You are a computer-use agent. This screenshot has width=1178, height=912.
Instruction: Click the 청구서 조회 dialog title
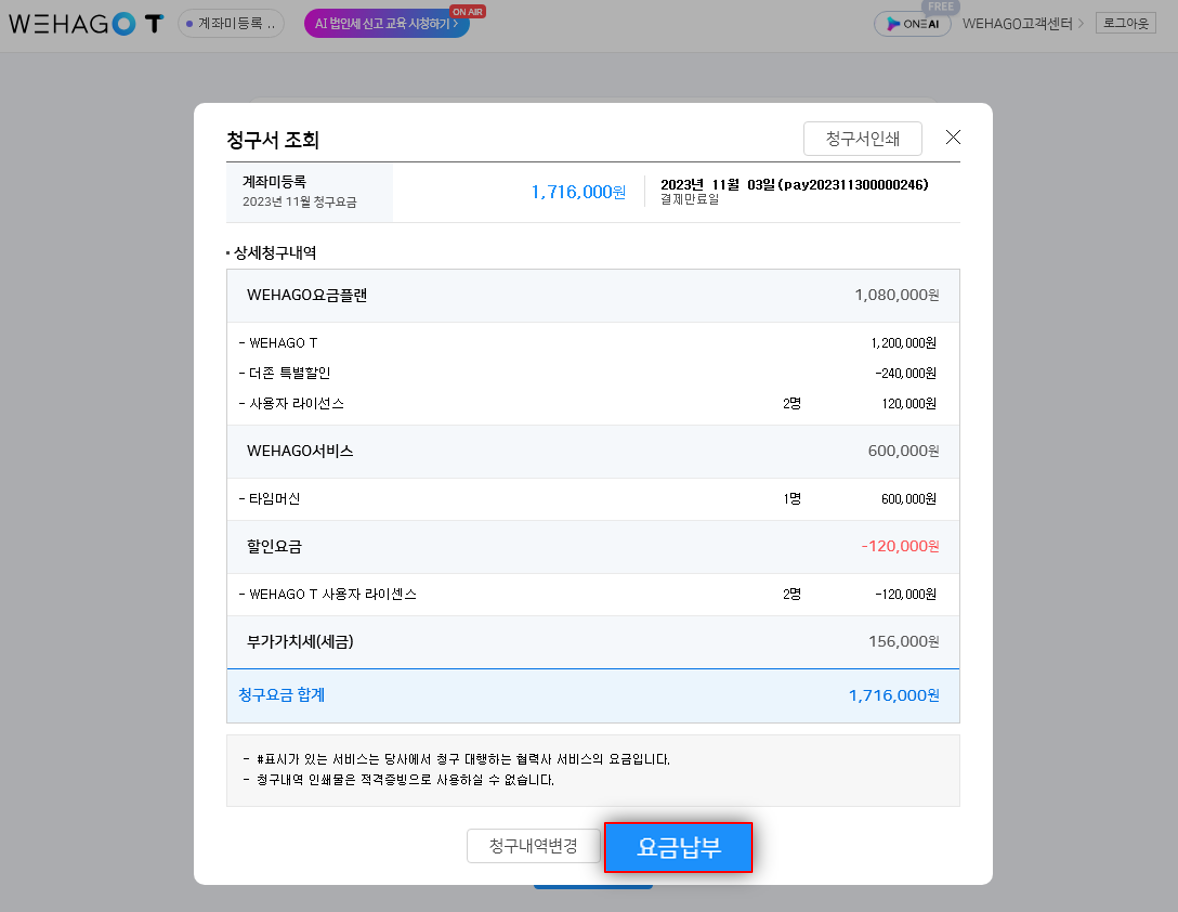[x=273, y=140]
